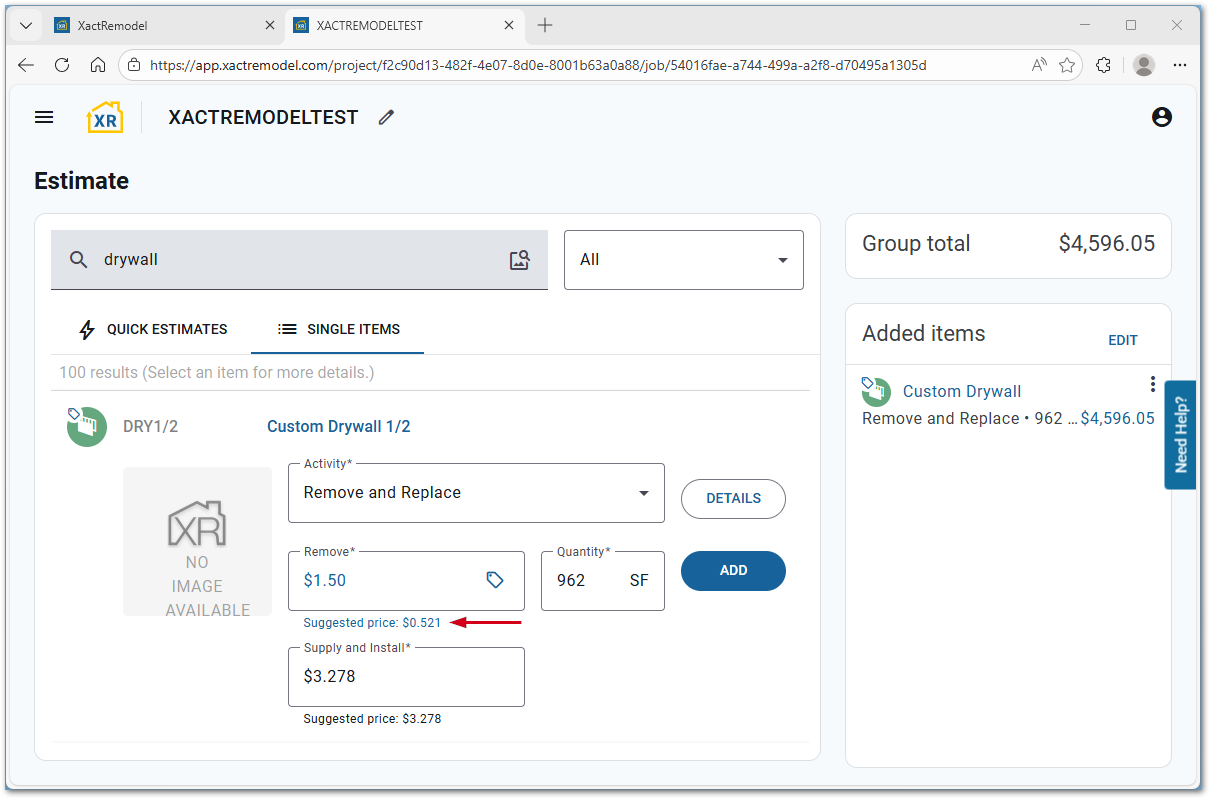
Task: Select the Single Items tab
Action: click(x=338, y=329)
